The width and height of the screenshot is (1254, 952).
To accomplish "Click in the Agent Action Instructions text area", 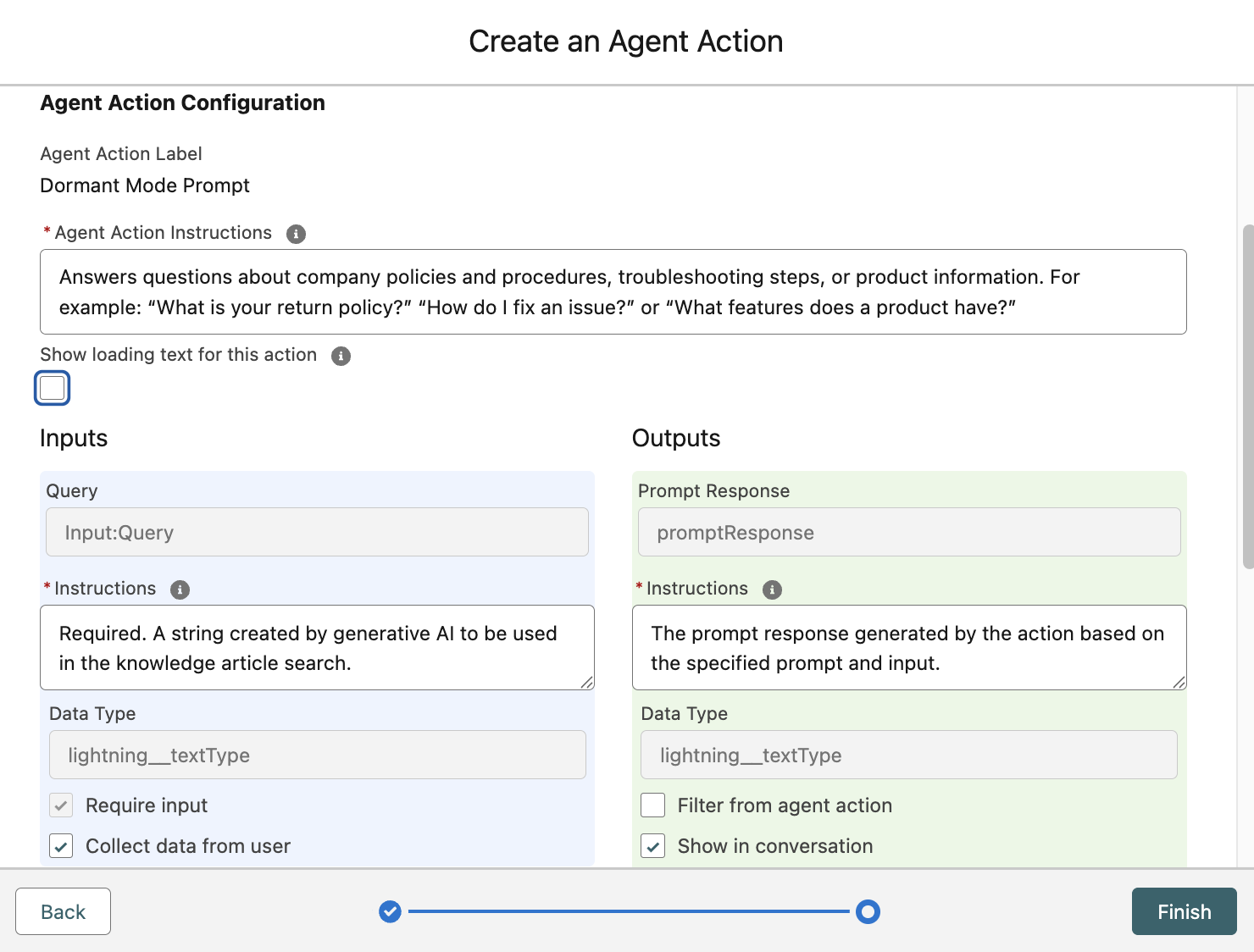I will tap(613, 292).
